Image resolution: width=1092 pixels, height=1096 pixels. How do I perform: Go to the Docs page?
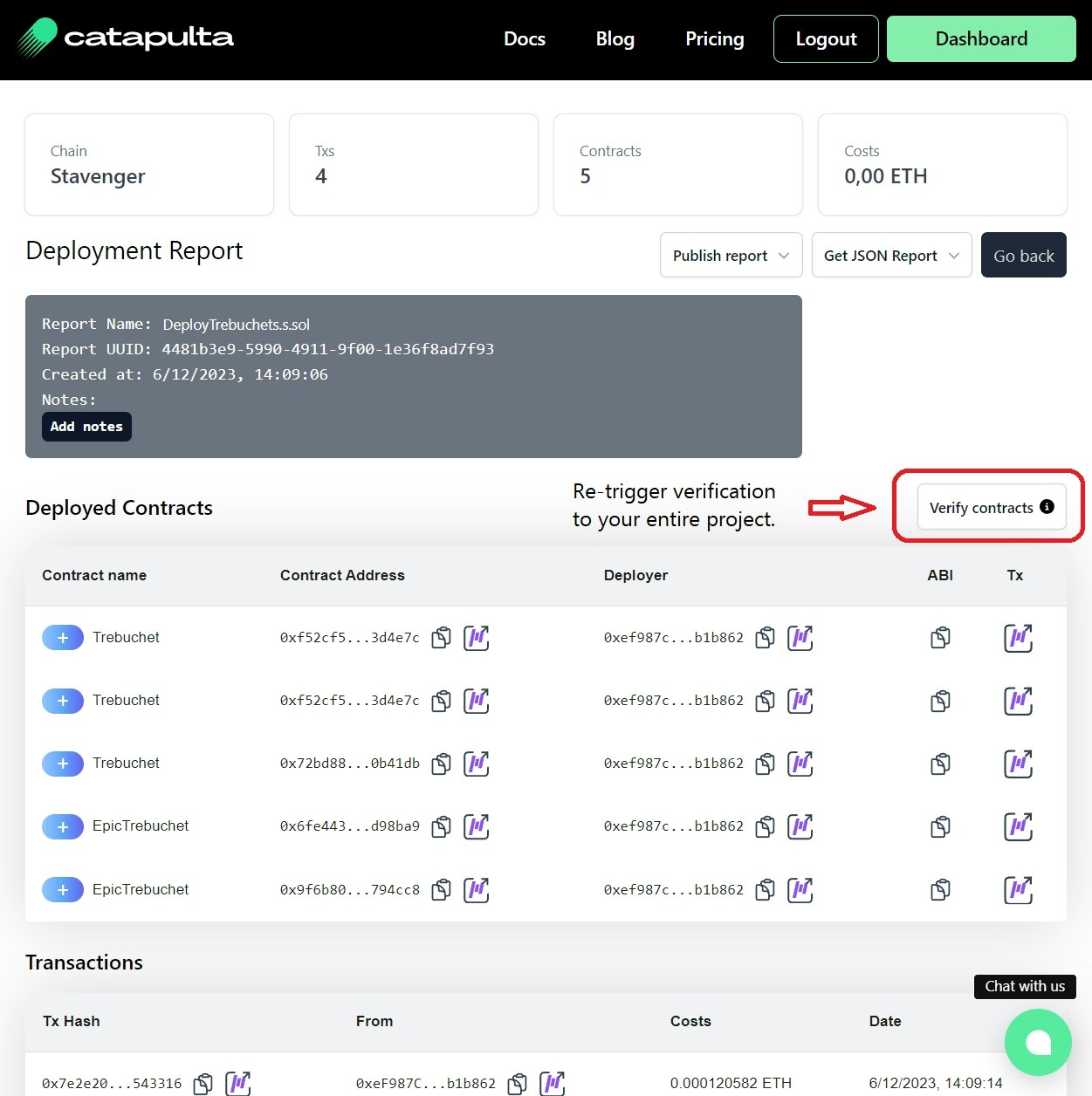(x=525, y=38)
